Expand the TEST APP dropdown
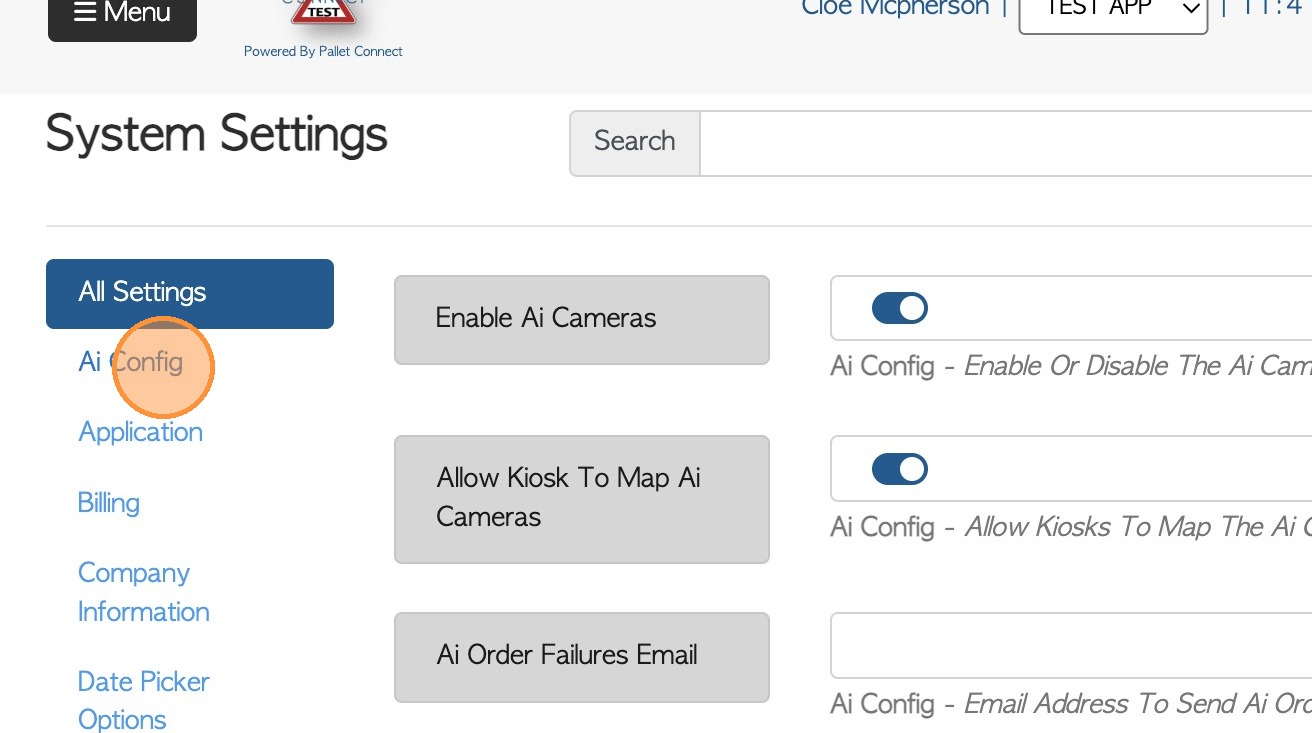The image size is (1312, 733). (1112, 12)
